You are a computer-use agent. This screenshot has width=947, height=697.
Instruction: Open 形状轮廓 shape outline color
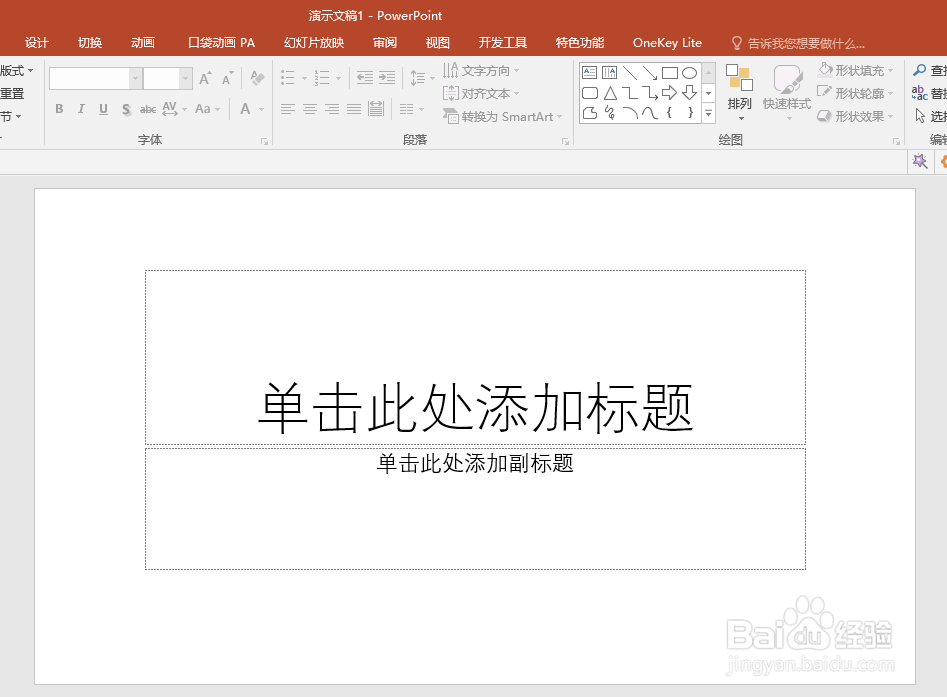(x=855, y=94)
